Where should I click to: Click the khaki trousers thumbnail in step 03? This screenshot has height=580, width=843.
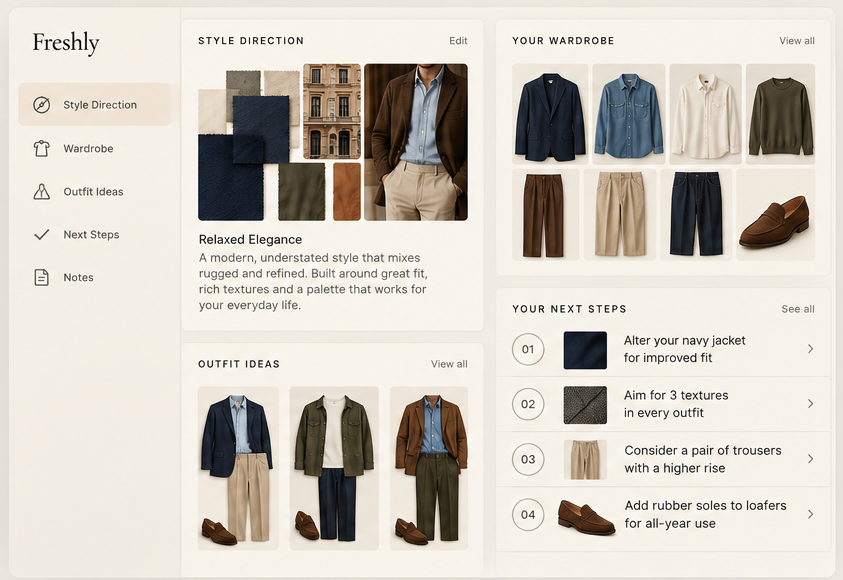point(585,460)
